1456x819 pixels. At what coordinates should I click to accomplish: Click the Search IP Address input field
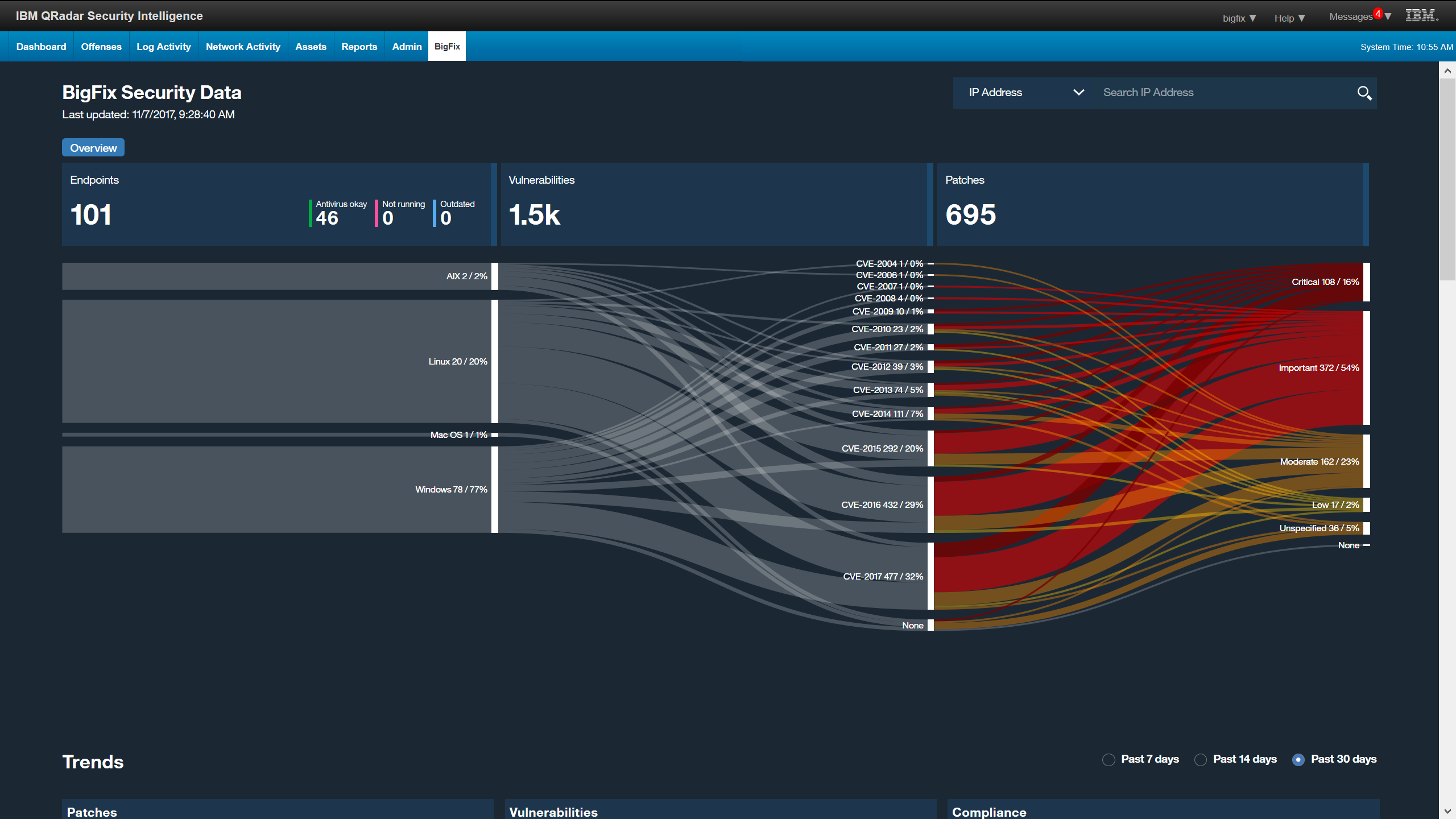coord(1194,92)
